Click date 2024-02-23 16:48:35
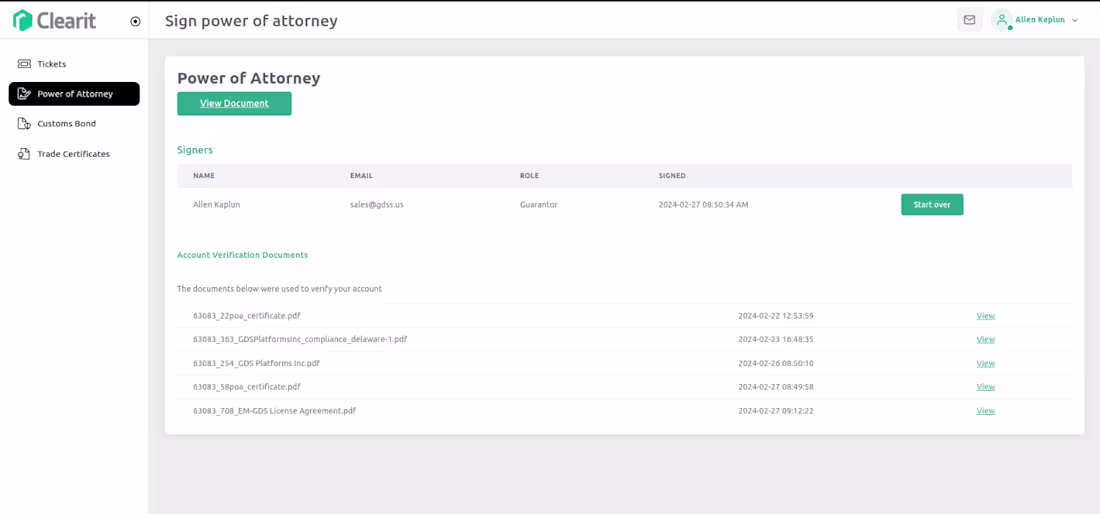This screenshot has height=514, width=1100. click(x=776, y=339)
